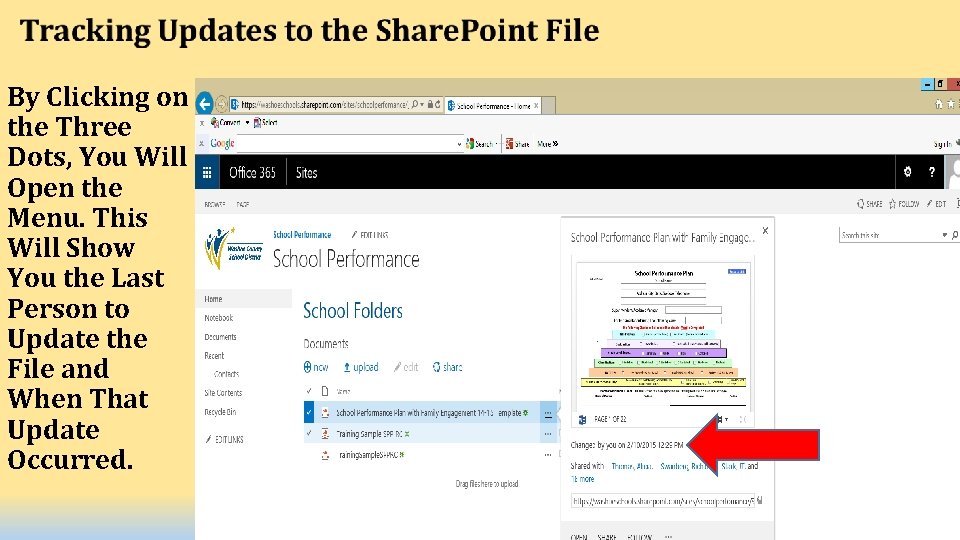This screenshot has height=540, width=960.
Task: Open Contacts under Recent
Action: [227, 374]
